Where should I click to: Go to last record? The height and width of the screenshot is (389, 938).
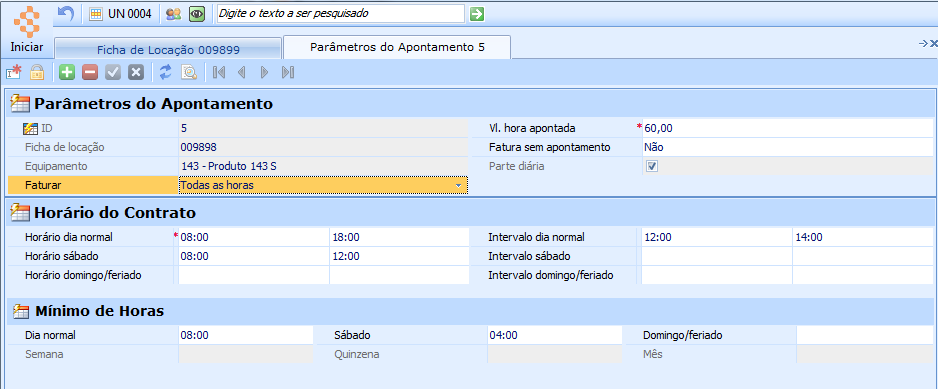pyautogui.click(x=288, y=72)
